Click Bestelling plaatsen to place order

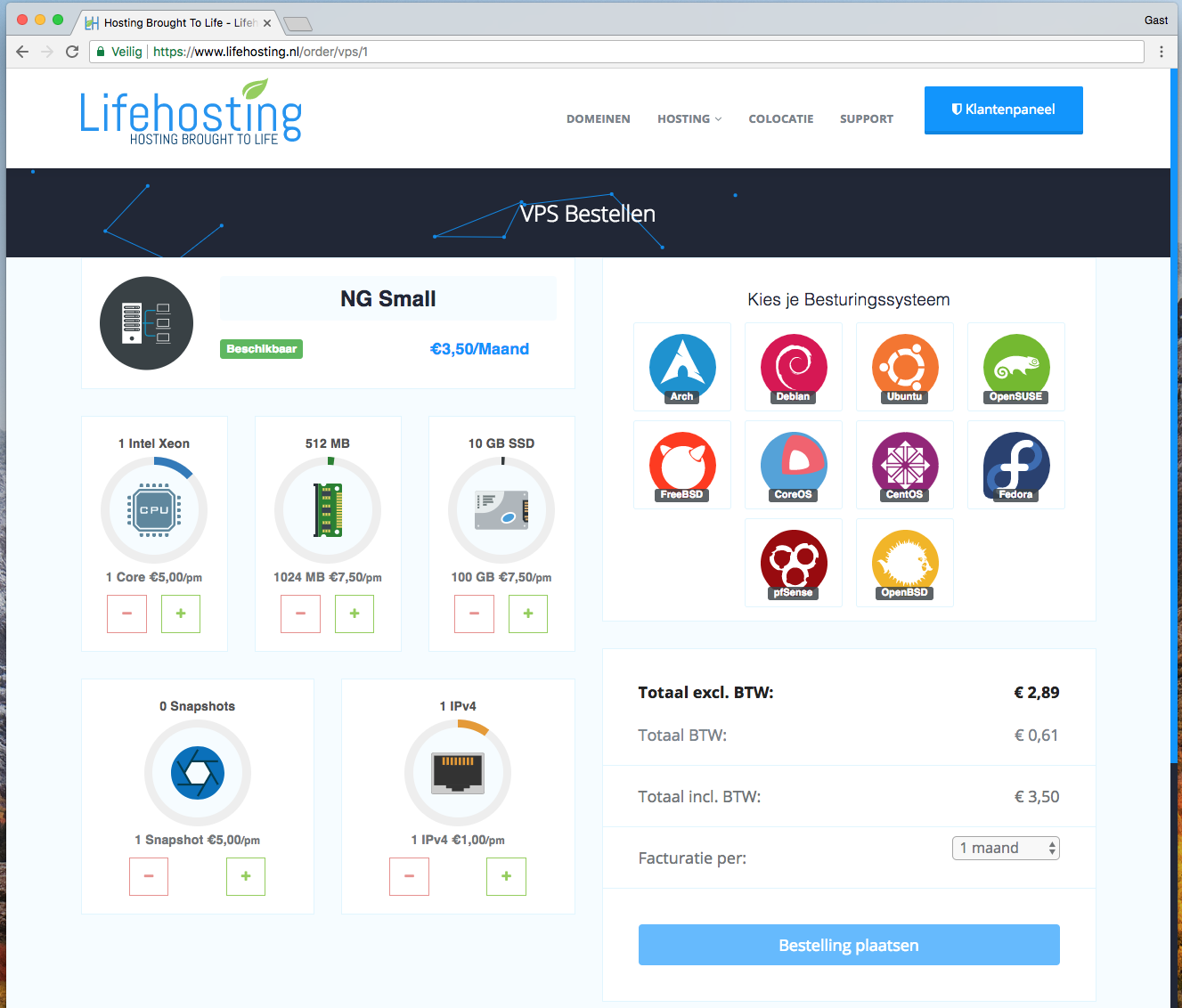coord(849,945)
